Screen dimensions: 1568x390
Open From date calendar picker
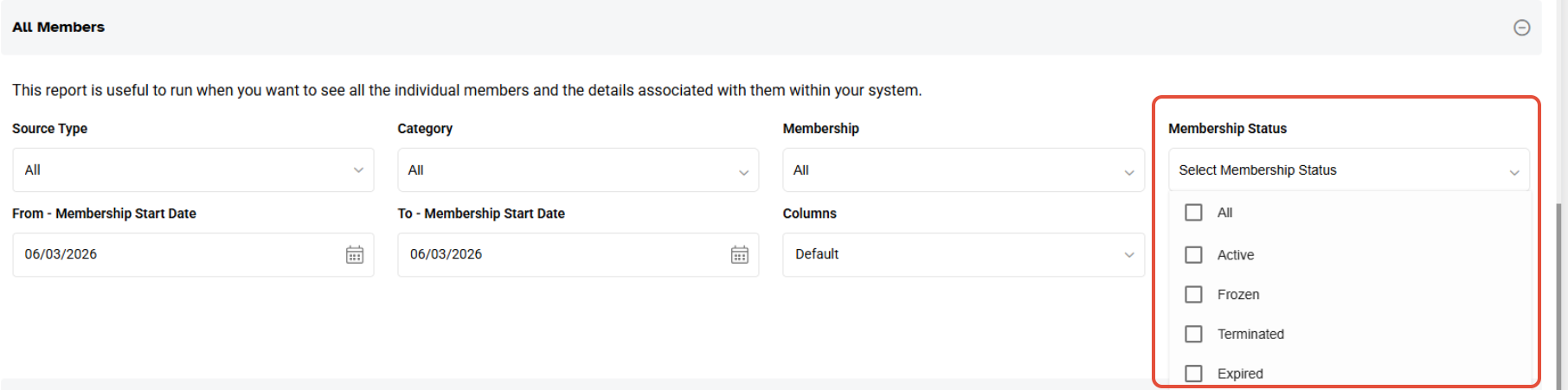point(355,255)
